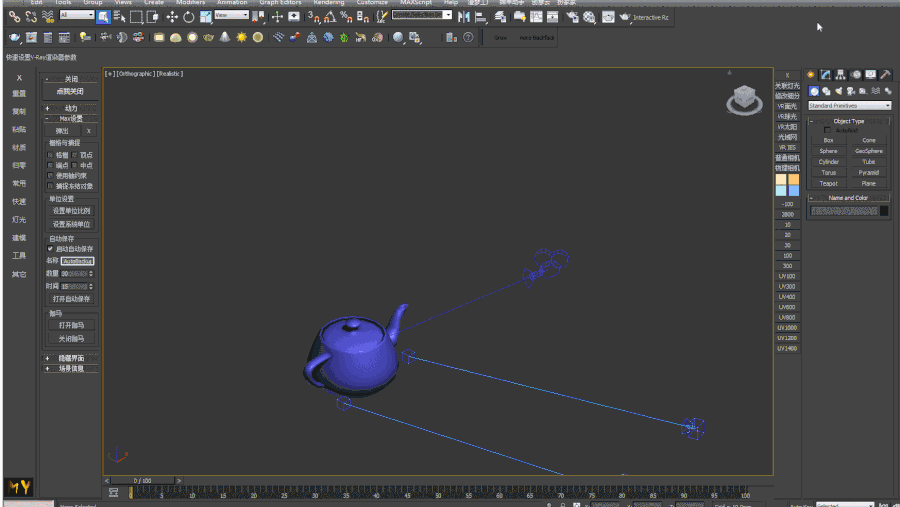Toggle the 使用轴约束 checkbox
The width and height of the screenshot is (900, 507).
pyautogui.click(x=50, y=176)
